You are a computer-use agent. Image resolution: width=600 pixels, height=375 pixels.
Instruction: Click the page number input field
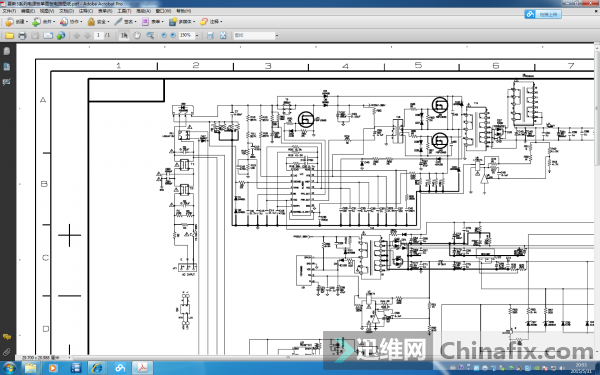point(98,36)
